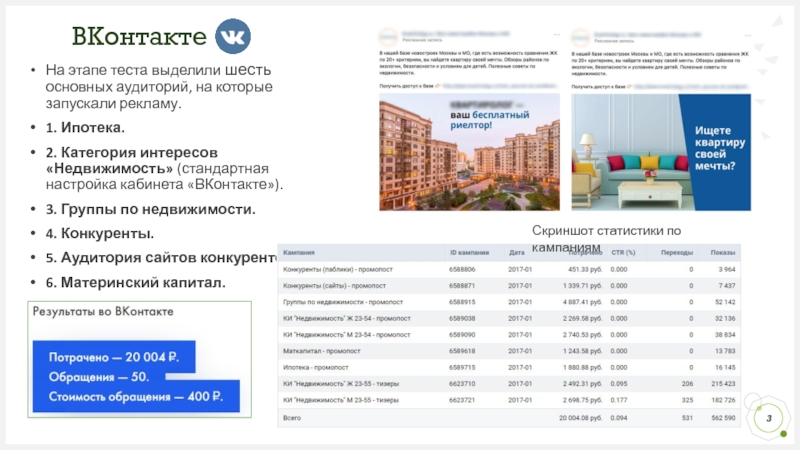This screenshot has height=450, width=800.
Task: Click the VK logo icon
Action: point(233,36)
